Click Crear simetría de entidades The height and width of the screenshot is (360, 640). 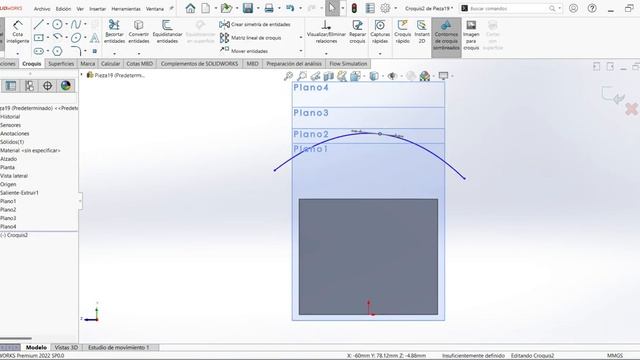tap(255, 24)
